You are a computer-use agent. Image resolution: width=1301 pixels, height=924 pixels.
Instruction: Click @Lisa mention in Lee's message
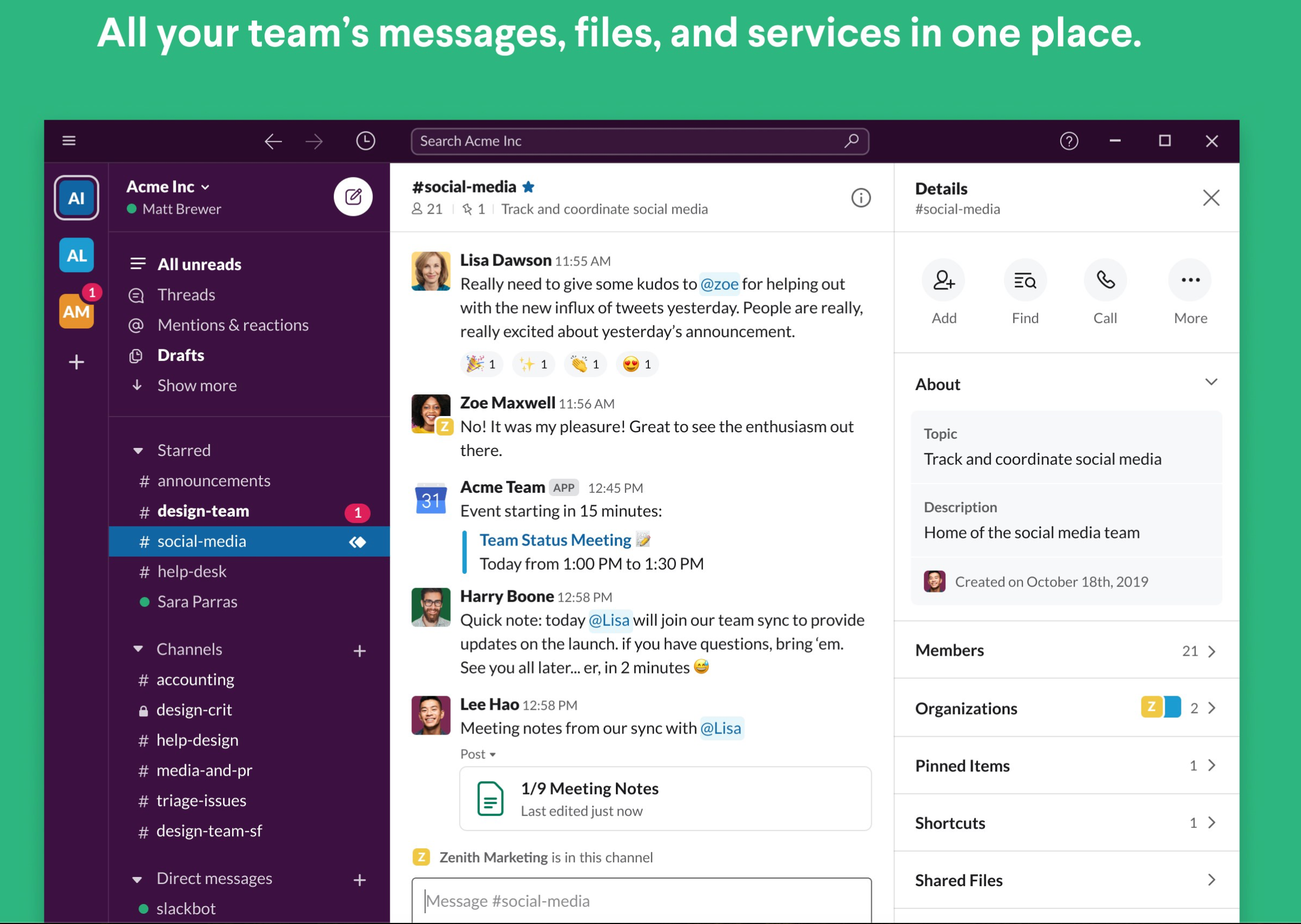pos(720,728)
